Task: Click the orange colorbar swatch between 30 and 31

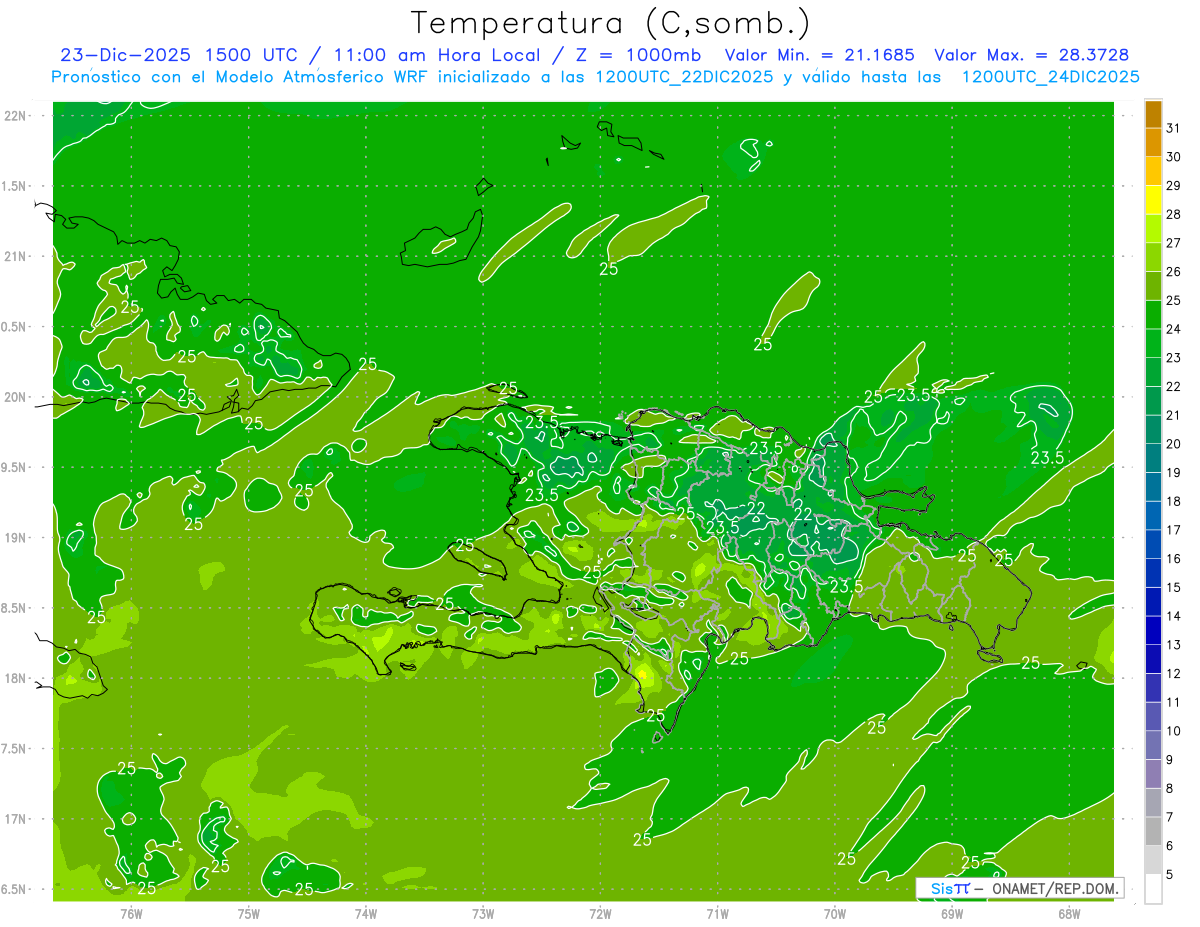Action: (x=1153, y=142)
